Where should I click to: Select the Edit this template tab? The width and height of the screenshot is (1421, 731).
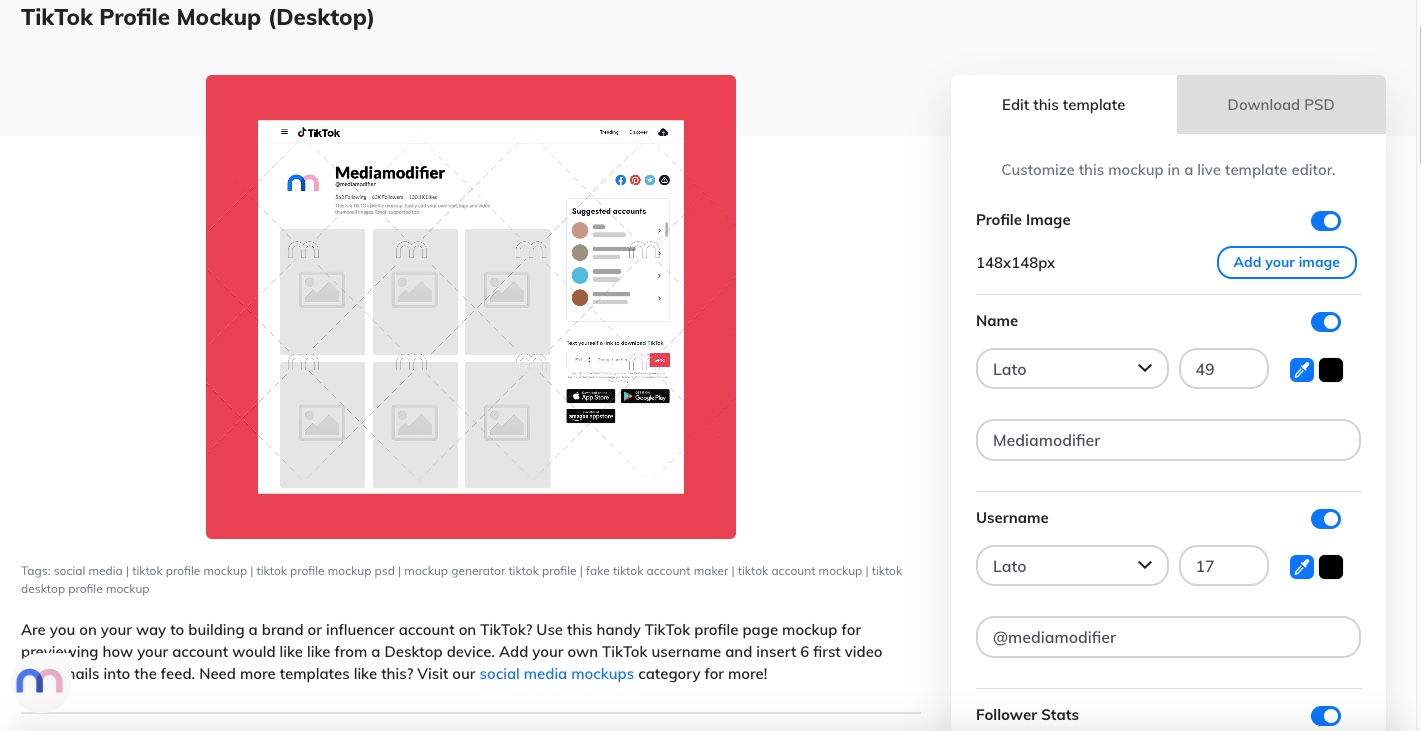pyautogui.click(x=1064, y=104)
